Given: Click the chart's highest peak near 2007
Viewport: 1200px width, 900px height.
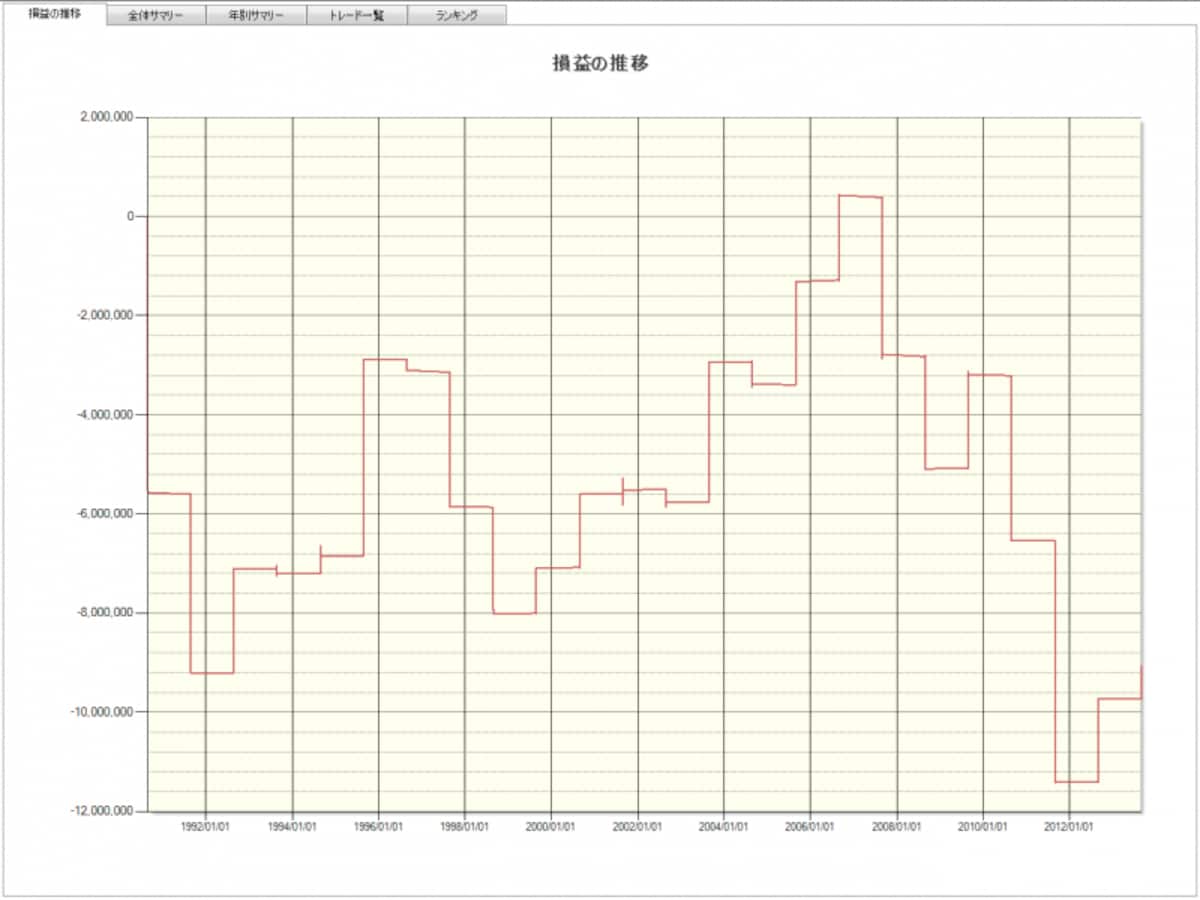Looking at the screenshot, I should (860, 196).
